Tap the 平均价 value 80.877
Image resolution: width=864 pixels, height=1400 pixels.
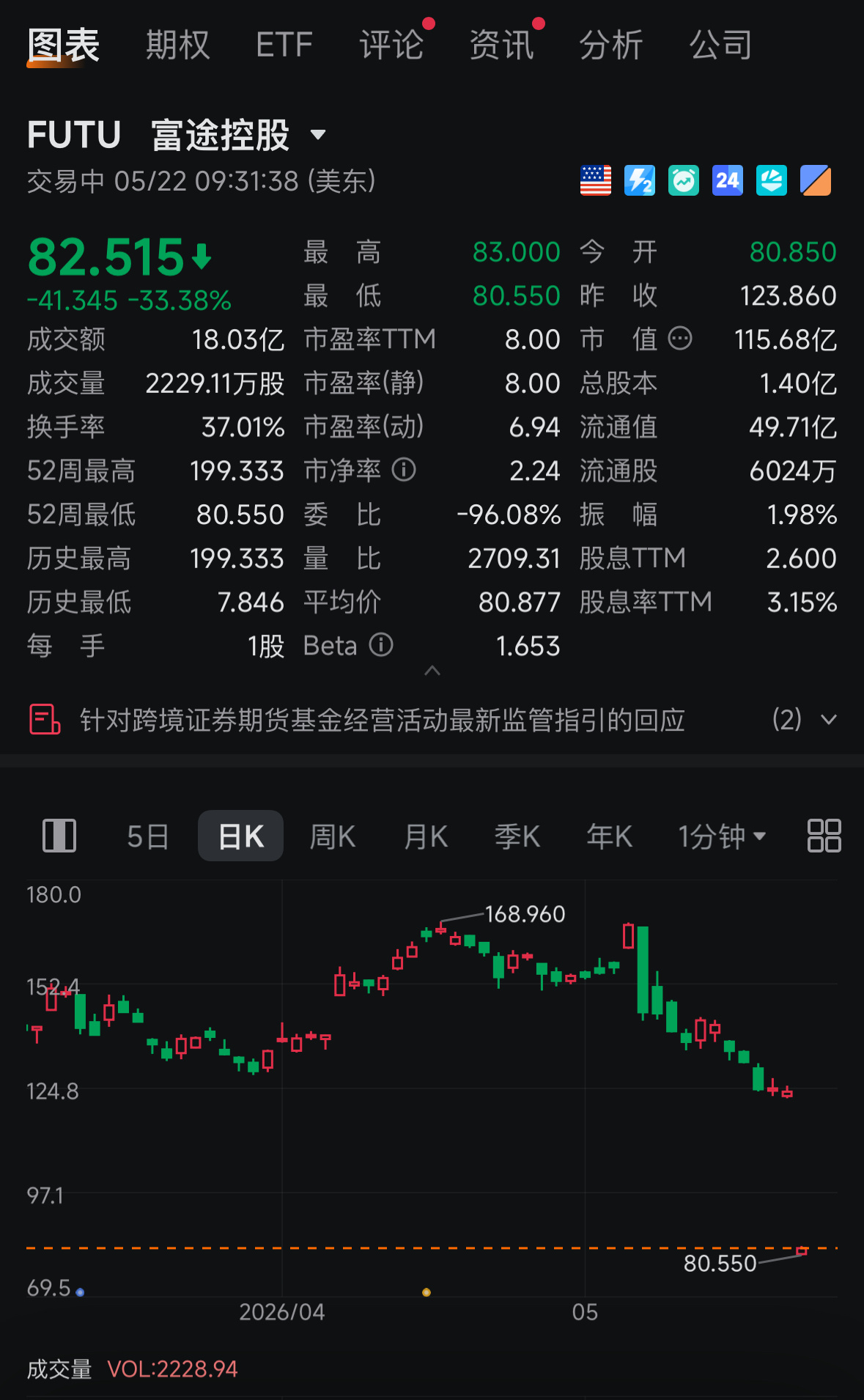(x=520, y=602)
